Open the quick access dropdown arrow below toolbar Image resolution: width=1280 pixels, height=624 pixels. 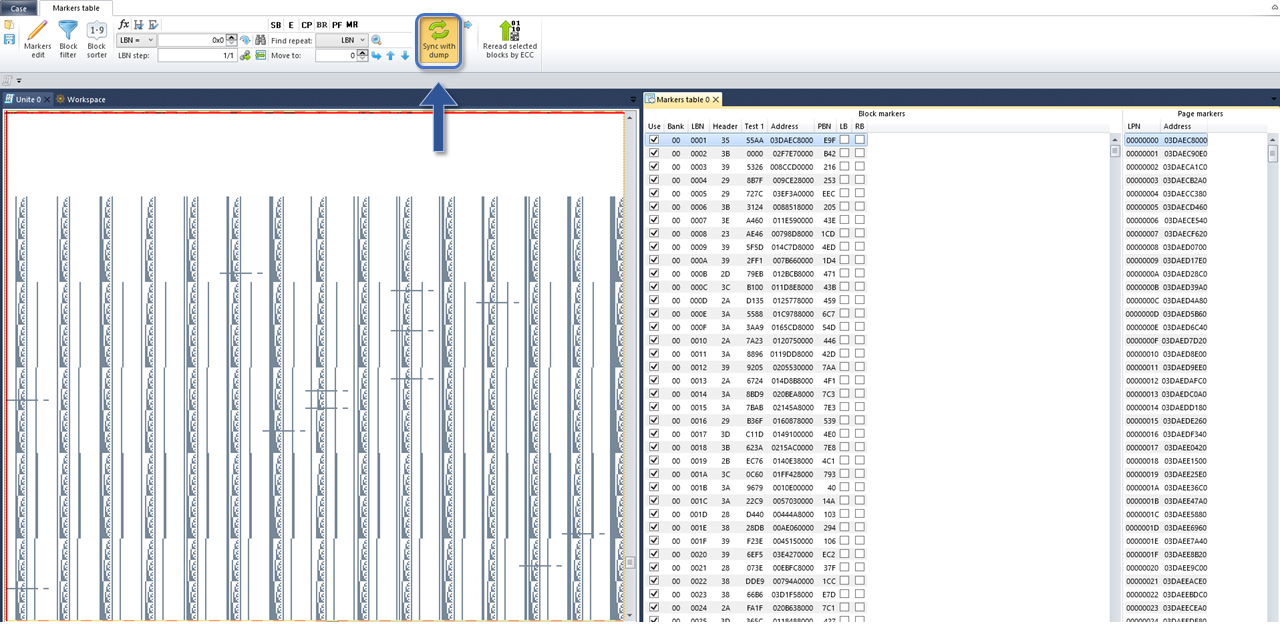[19, 81]
